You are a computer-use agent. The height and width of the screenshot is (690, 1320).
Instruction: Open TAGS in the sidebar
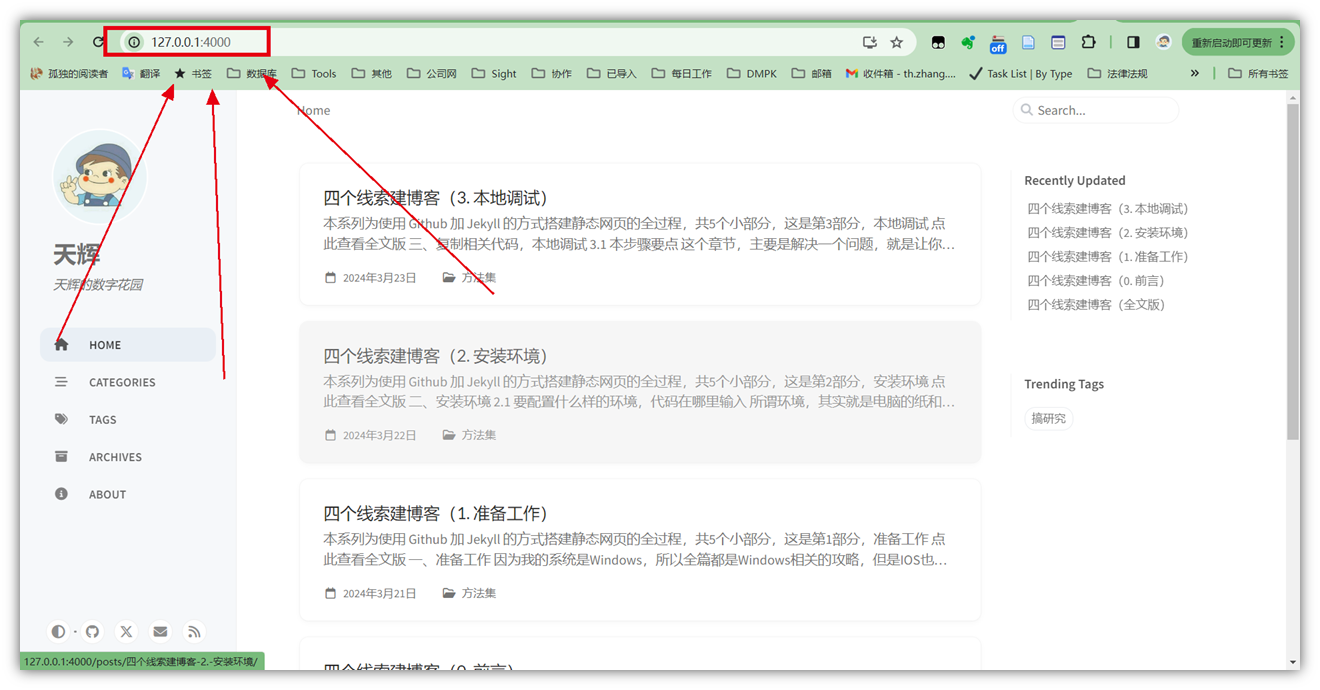(x=128, y=419)
